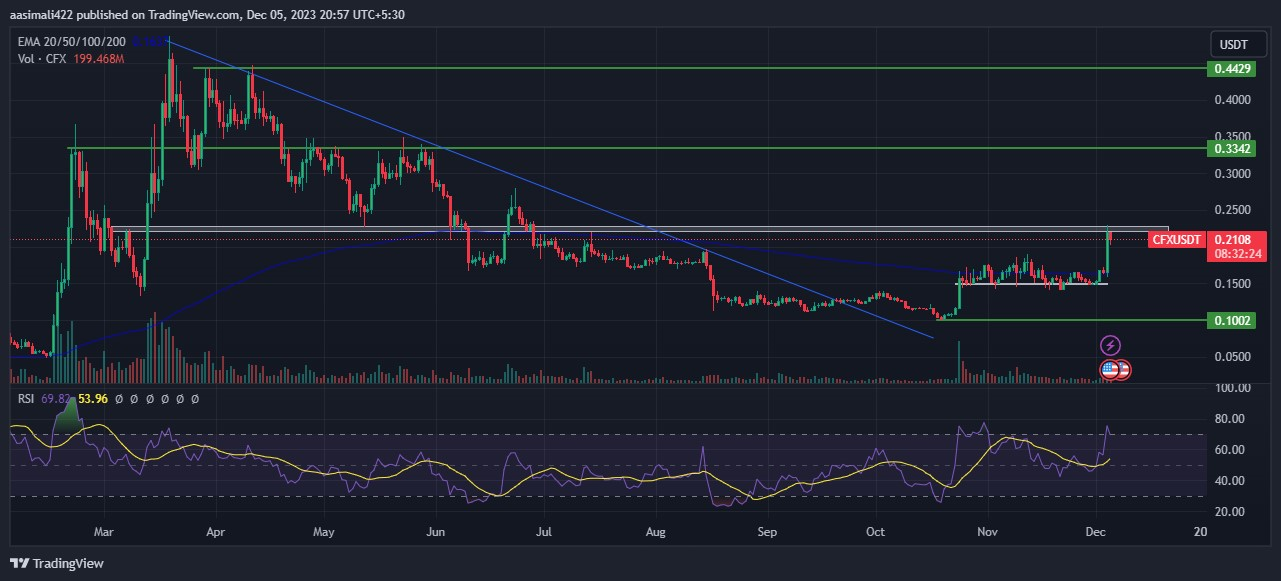The width and height of the screenshot is (1281, 581).
Task: Click the Nov label on time axis
Action: coord(988,533)
